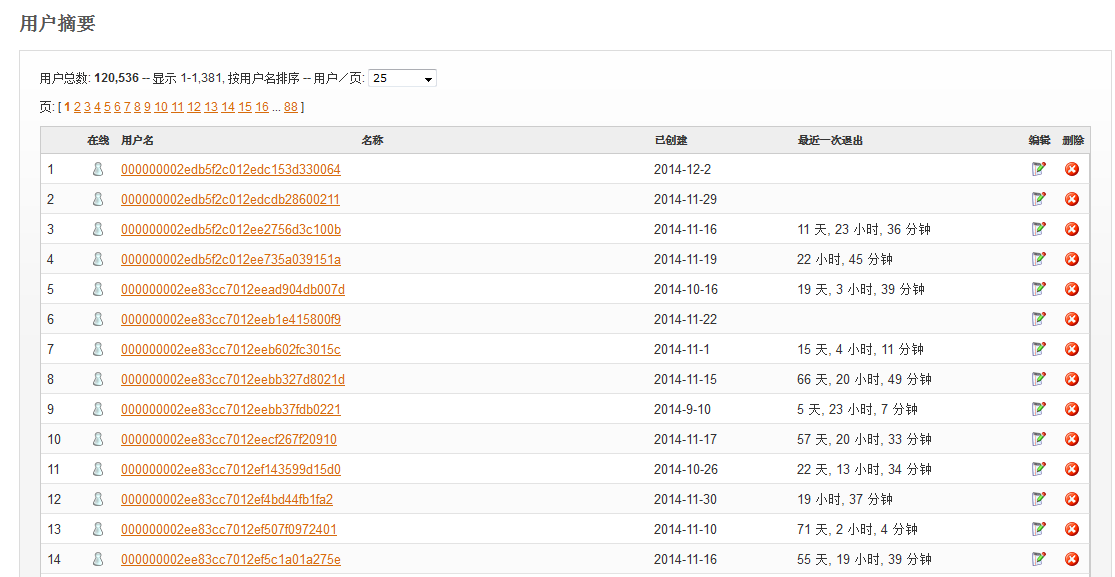Go to page 5 of user list
The height and width of the screenshot is (577, 1115).
[107, 107]
